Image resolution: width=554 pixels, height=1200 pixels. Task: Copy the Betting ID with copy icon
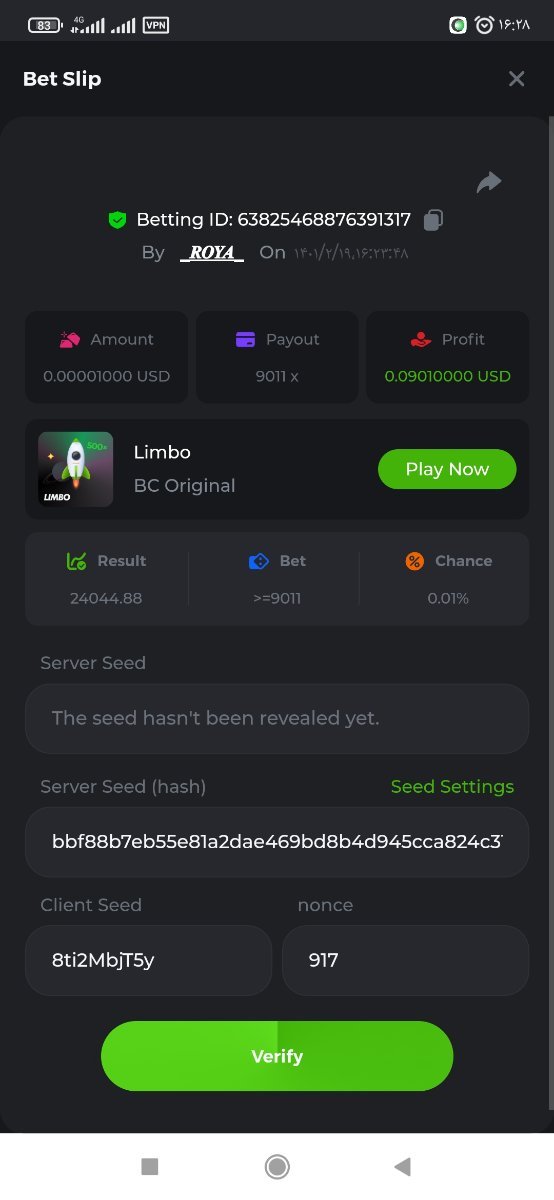[433, 219]
